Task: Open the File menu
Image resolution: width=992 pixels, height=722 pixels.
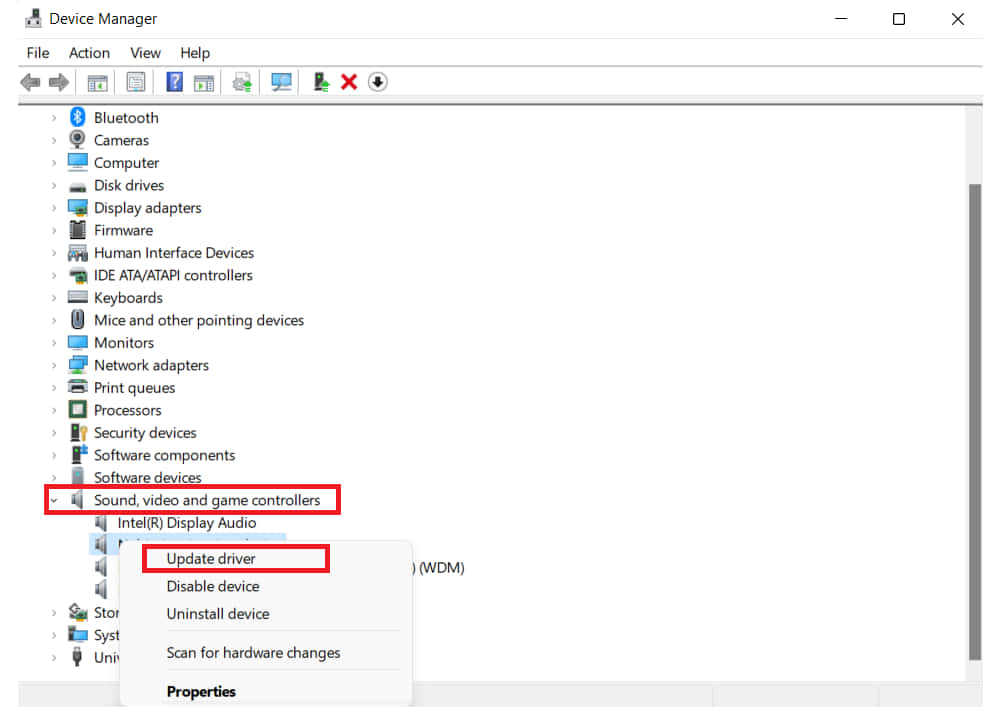Action: coord(38,53)
